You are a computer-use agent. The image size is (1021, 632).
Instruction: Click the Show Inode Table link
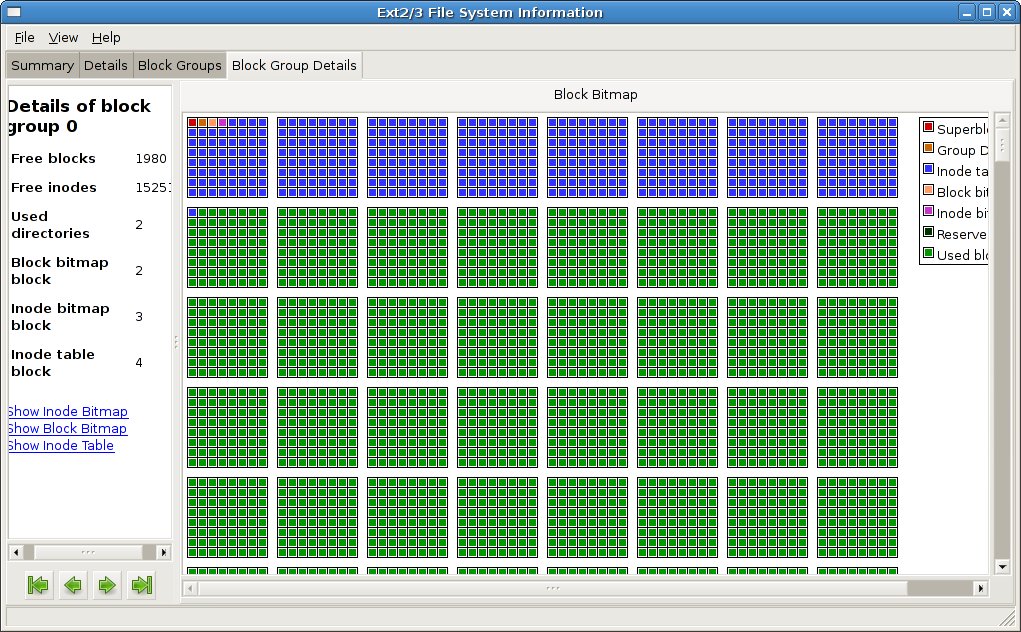(x=61, y=445)
